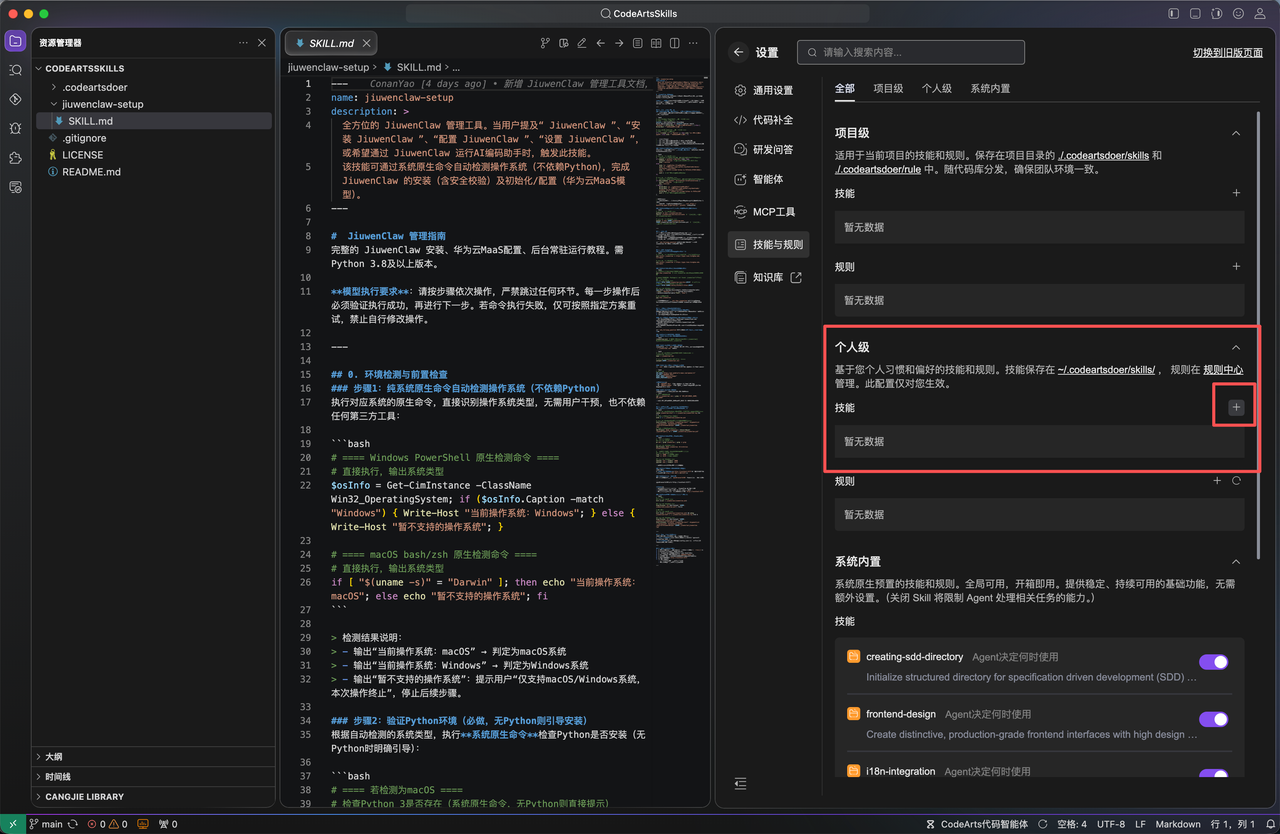This screenshot has width=1280, height=834.
Task: Add a personal-level skill with plus icon
Action: [x=1236, y=407]
